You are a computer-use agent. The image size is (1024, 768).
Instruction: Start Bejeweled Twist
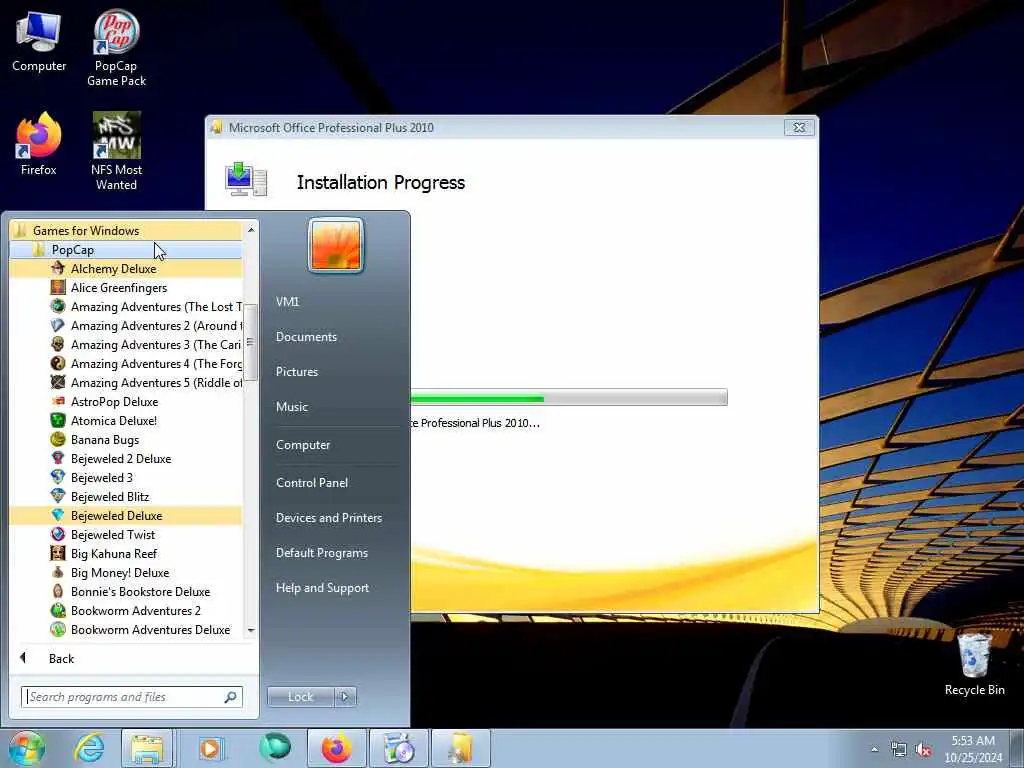(125, 534)
